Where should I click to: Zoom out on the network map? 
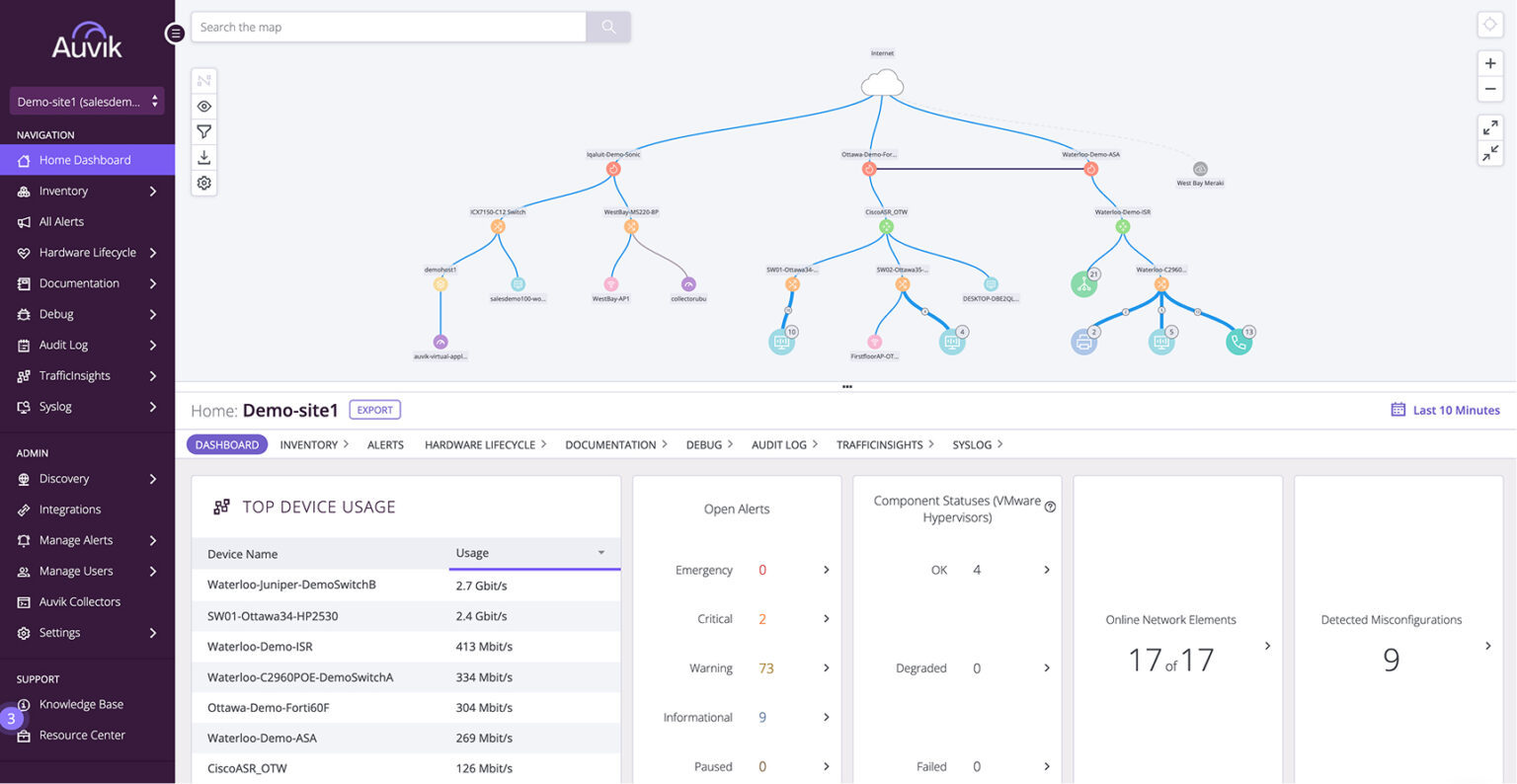pos(1489,89)
